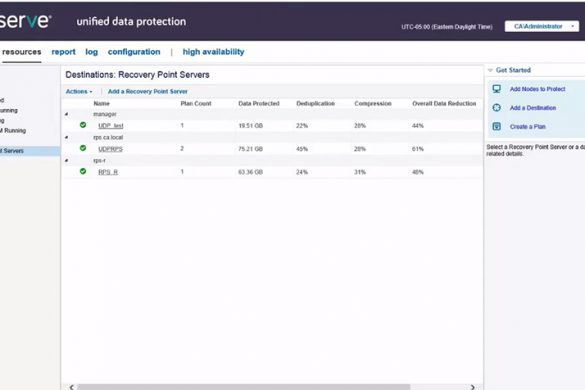Click green status icon beside RPS_R
This screenshot has width=585, height=390.
point(83,171)
